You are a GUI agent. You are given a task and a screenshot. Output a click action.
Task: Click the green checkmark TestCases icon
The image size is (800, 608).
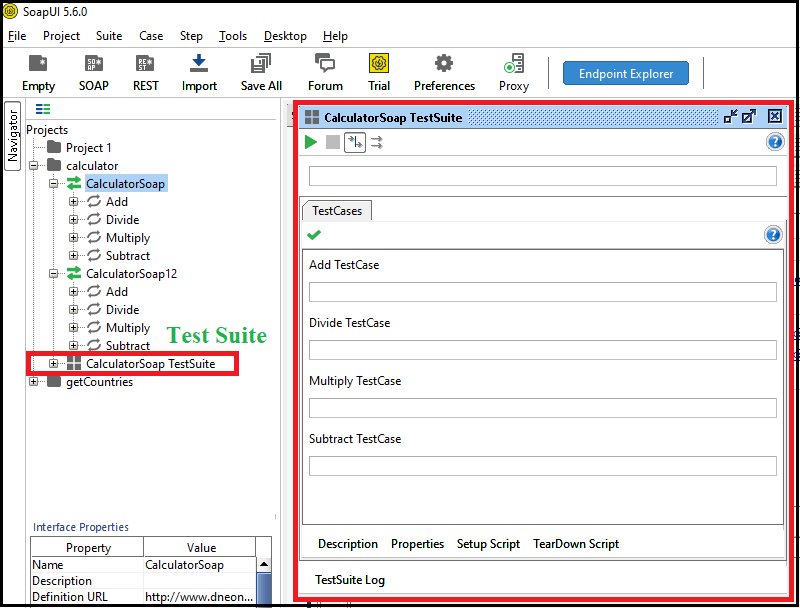(314, 235)
